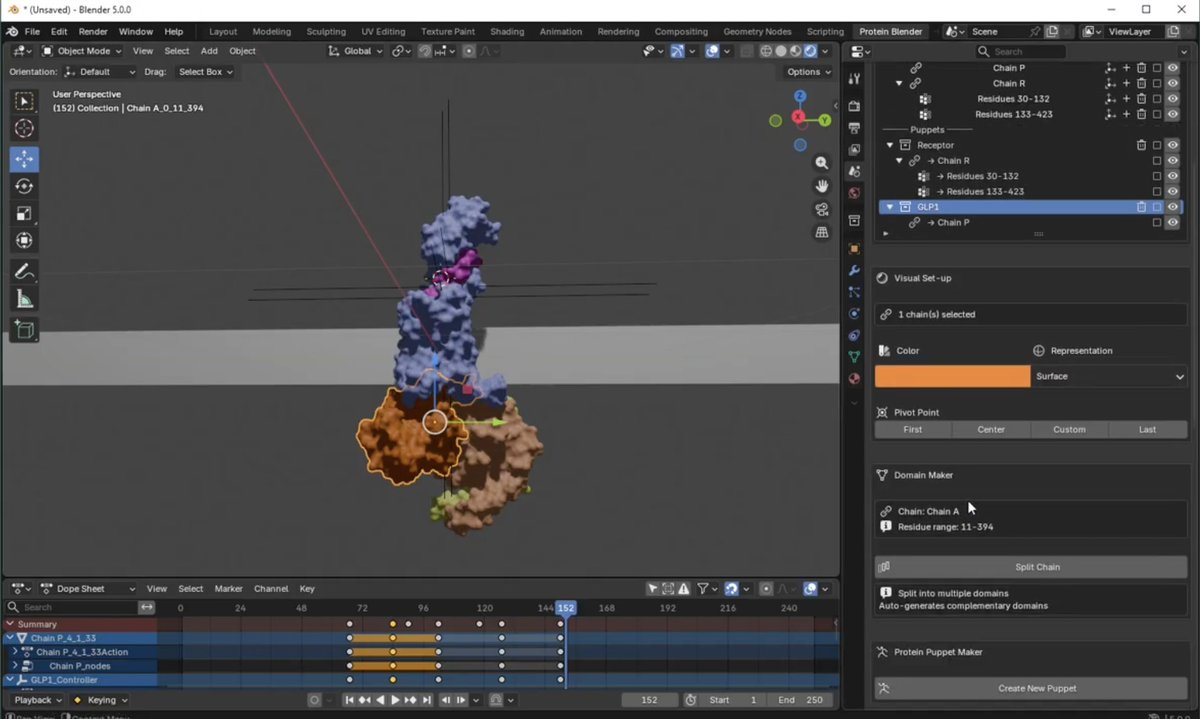Choose the Measure tool
1200x719 pixels.
tap(25, 299)
